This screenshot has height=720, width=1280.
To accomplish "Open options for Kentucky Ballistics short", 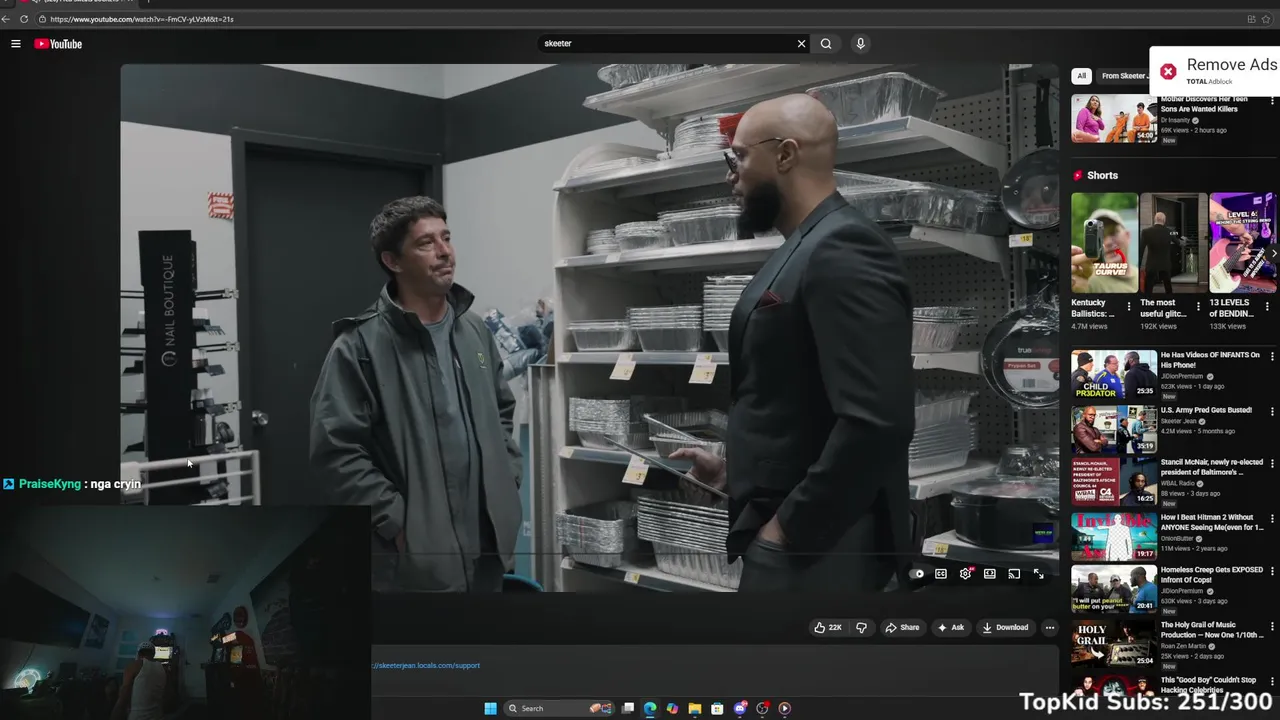I will click(1129, 306).
